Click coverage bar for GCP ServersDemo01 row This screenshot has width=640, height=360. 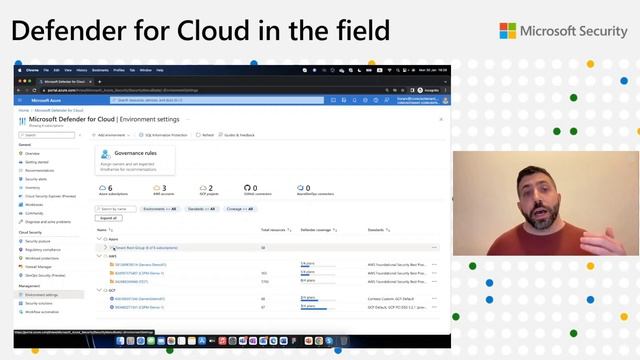tap(318, 299)
